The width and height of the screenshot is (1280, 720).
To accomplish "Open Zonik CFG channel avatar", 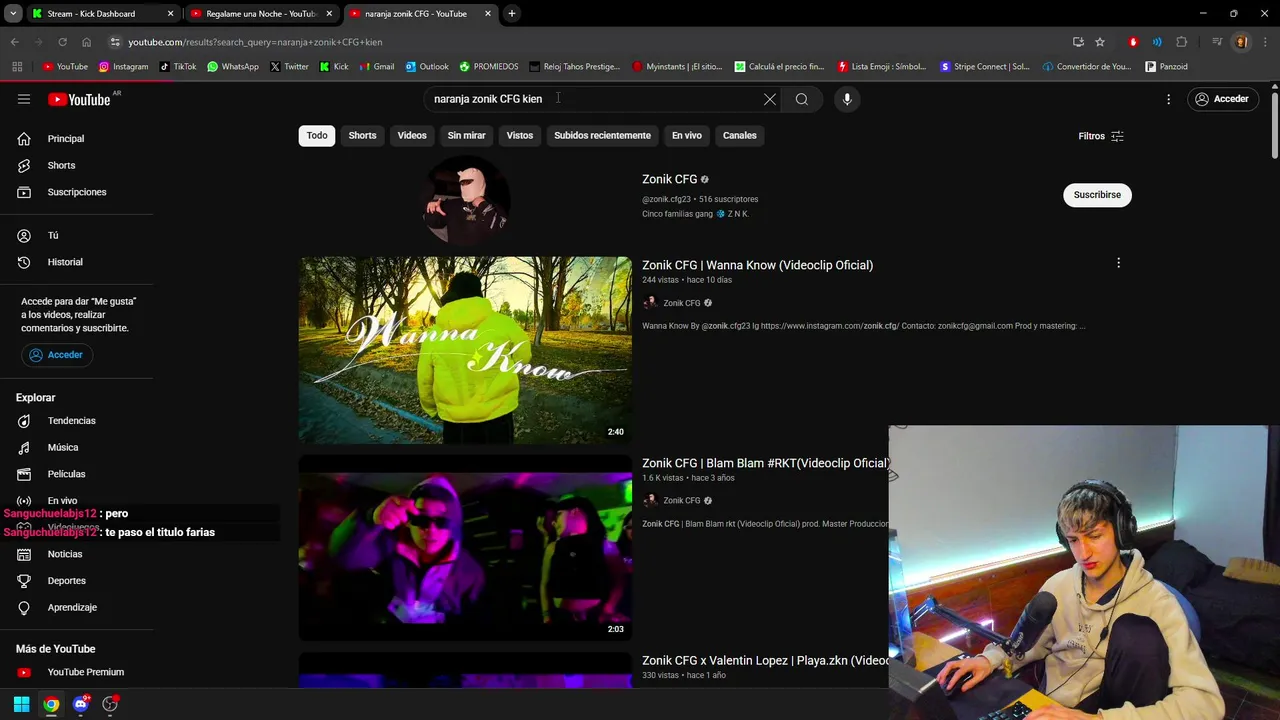I will 465,199.
